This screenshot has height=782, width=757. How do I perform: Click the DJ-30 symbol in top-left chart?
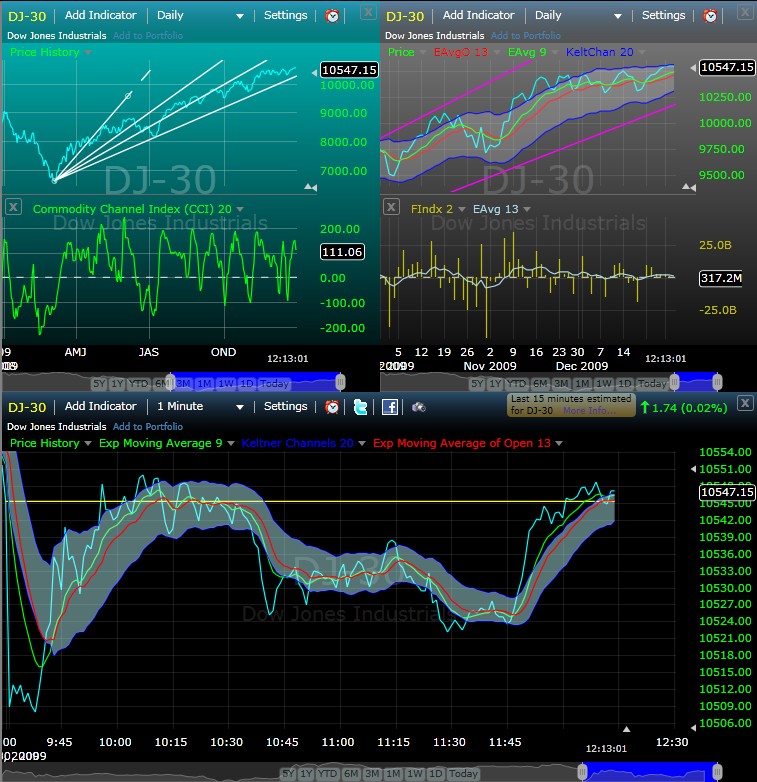(27, 16)
